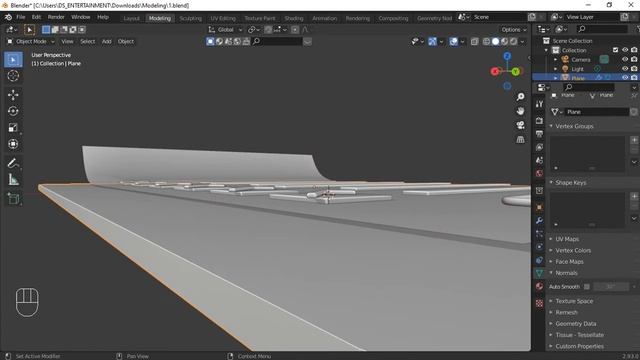The width and height of the screenshot is (640, 360).
Task: Select the Annotate tool
Action: 13,163
